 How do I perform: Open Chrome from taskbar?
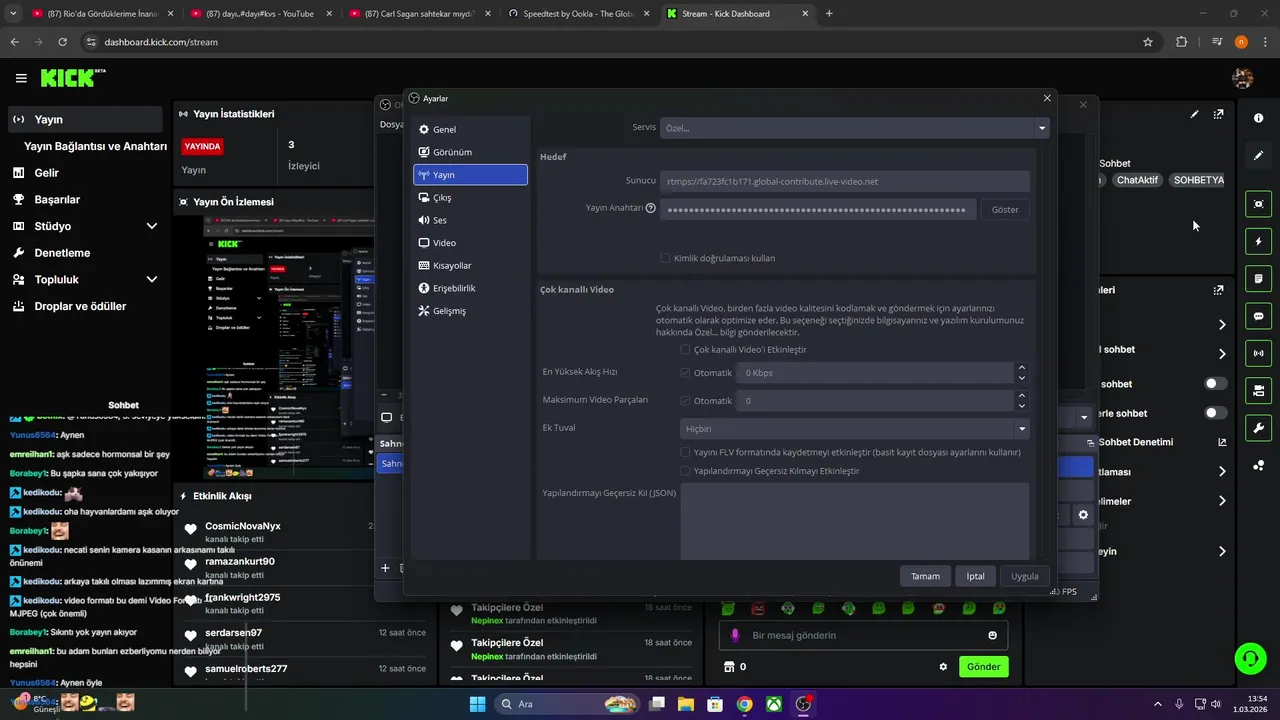(x=744, y=704)
